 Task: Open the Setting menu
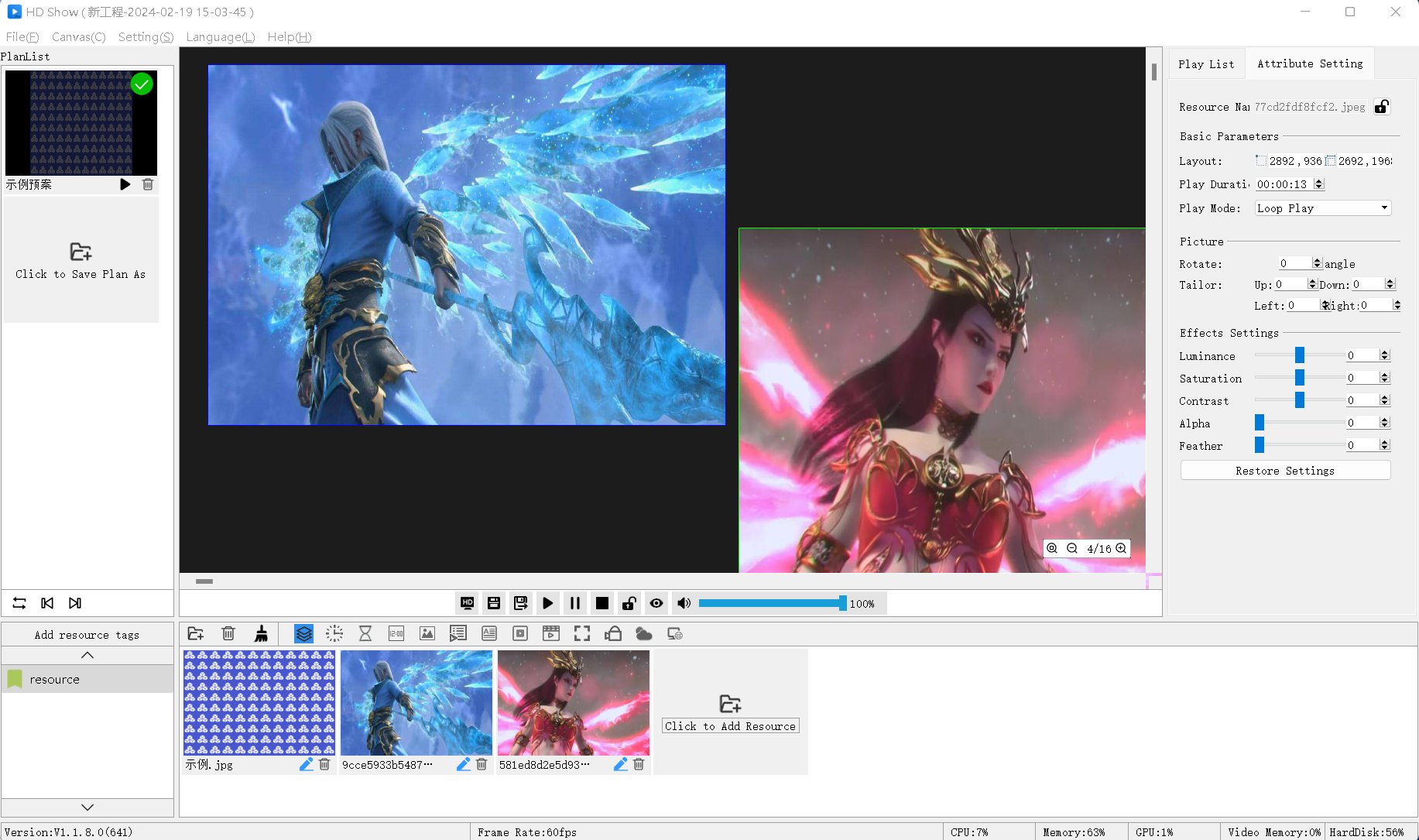point(146,36)
